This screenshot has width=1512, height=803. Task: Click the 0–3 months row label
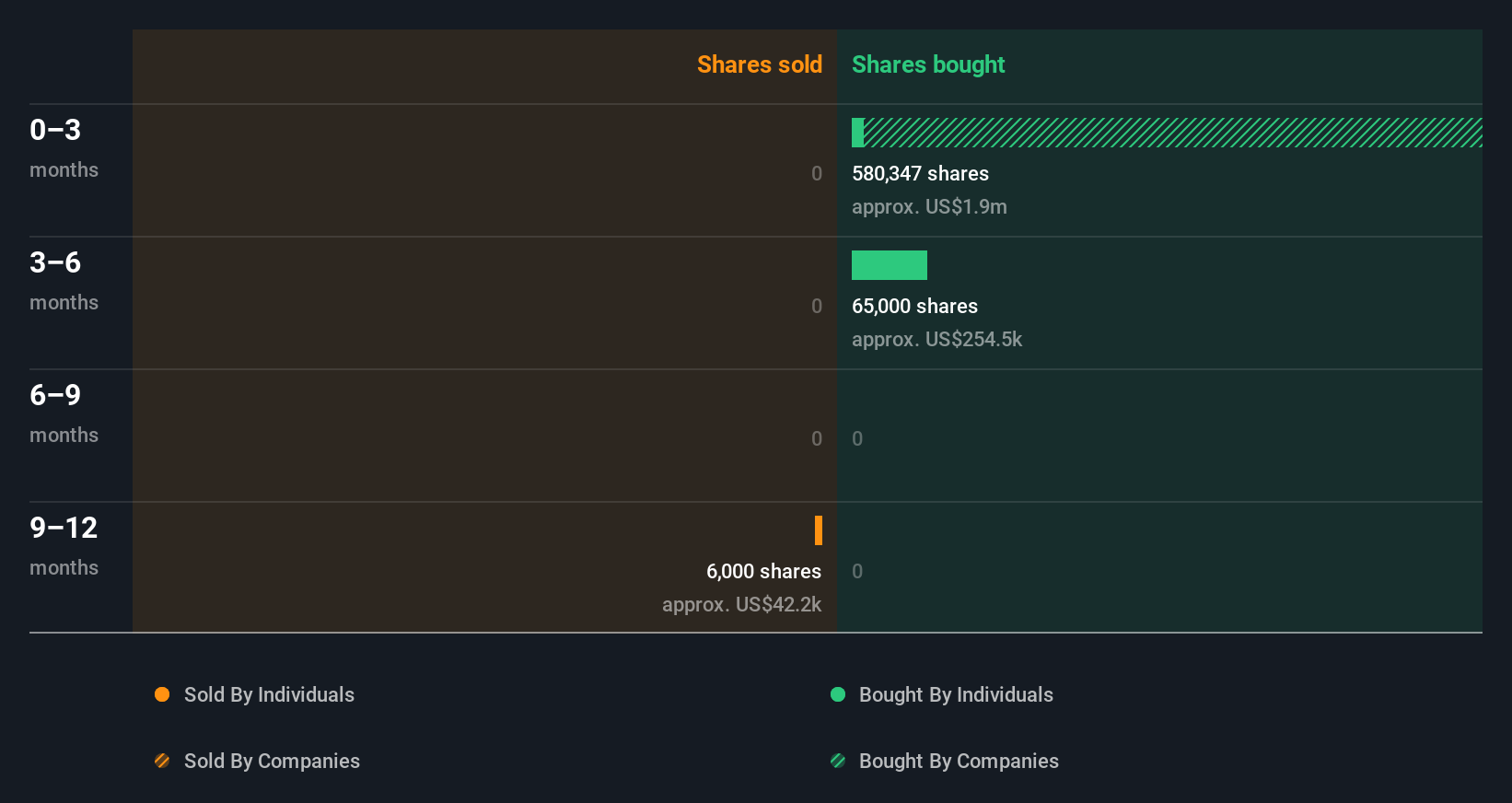coord(64,147)
